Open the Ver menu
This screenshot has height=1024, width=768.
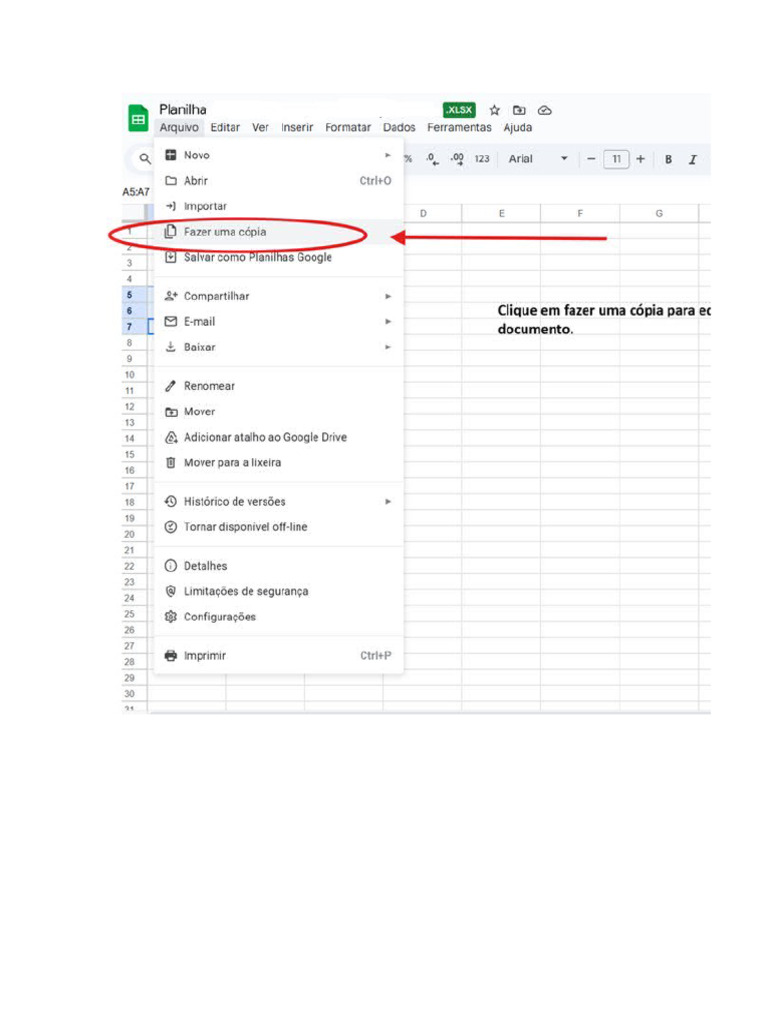coord(261,127)
